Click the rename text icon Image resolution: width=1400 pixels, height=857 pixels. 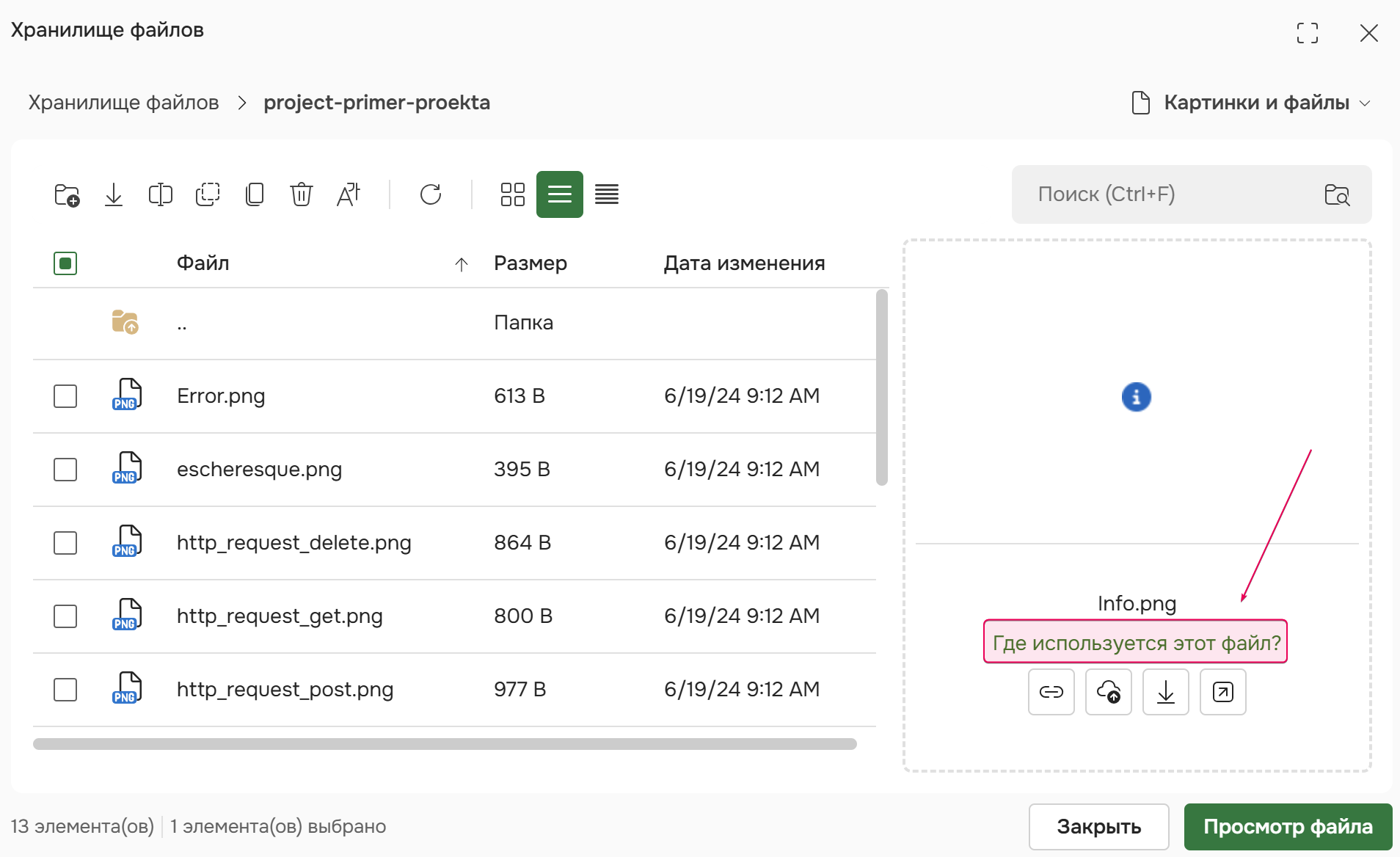point(349,194)
